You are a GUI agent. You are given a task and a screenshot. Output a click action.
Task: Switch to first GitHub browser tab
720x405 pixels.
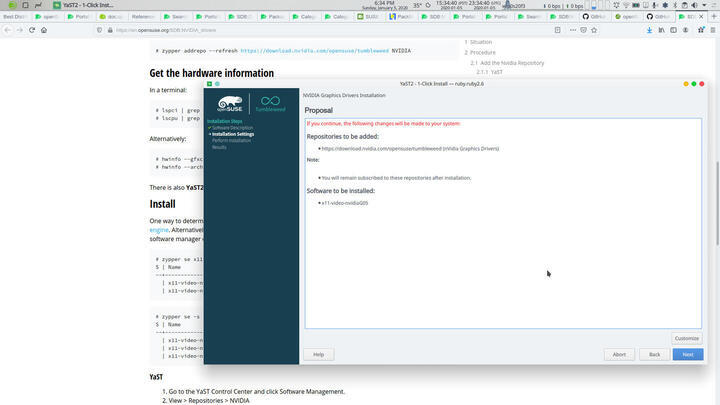pyautogui.click(x=595, y=17)
